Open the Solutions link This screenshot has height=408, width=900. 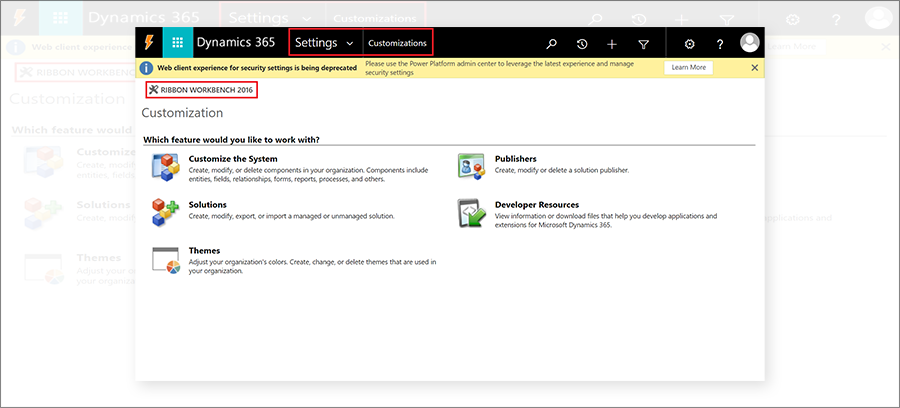[208, 205]
